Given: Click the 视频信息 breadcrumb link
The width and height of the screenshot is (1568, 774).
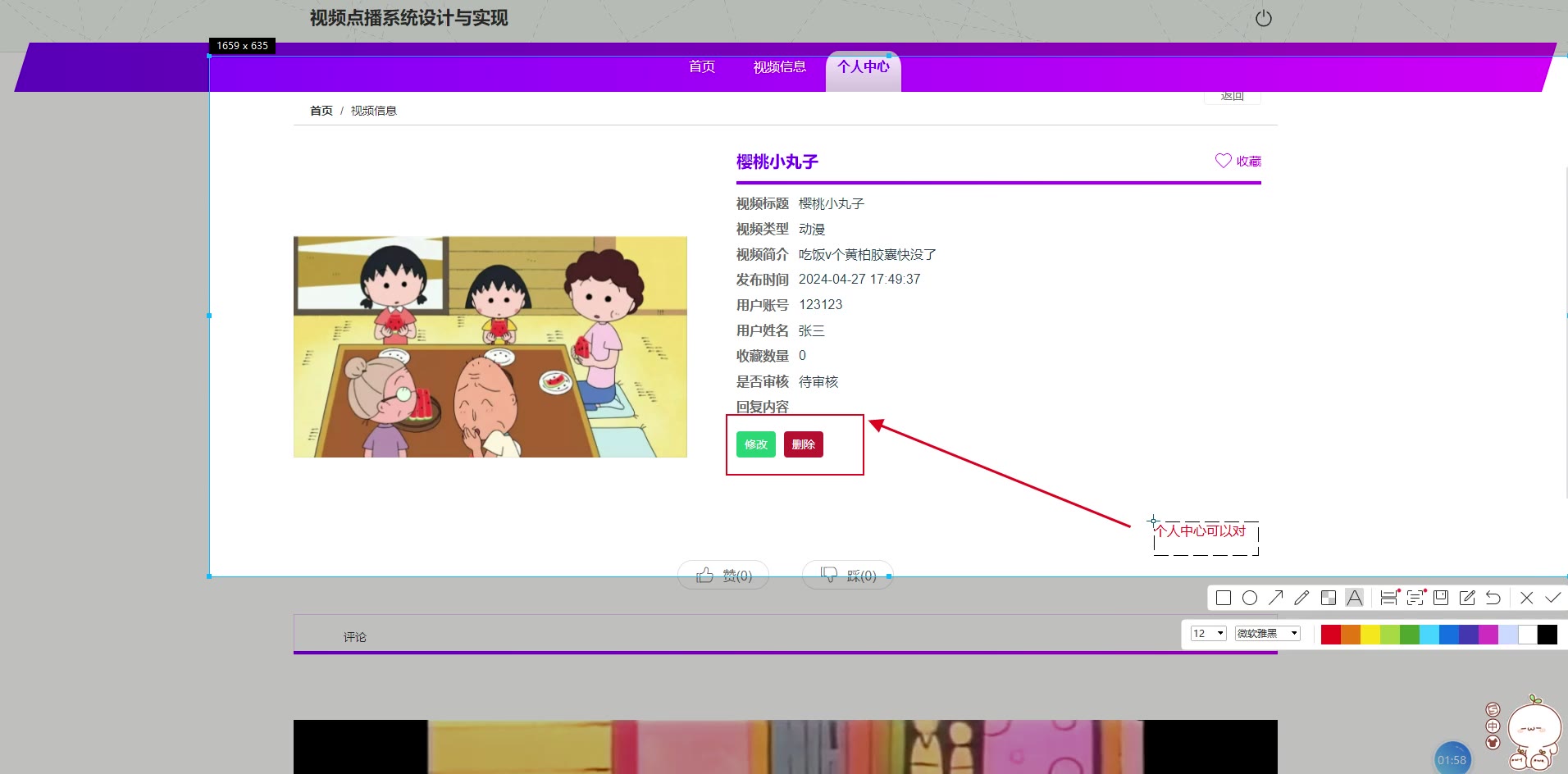Looking at the screenshot, I should pyautogui.click(x=374, y=111).
